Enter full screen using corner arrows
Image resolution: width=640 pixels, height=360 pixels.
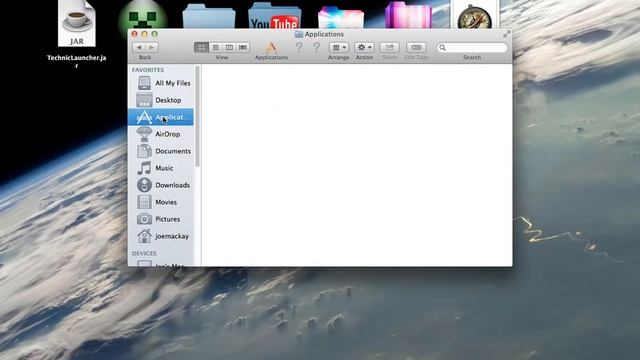point(507,34)
